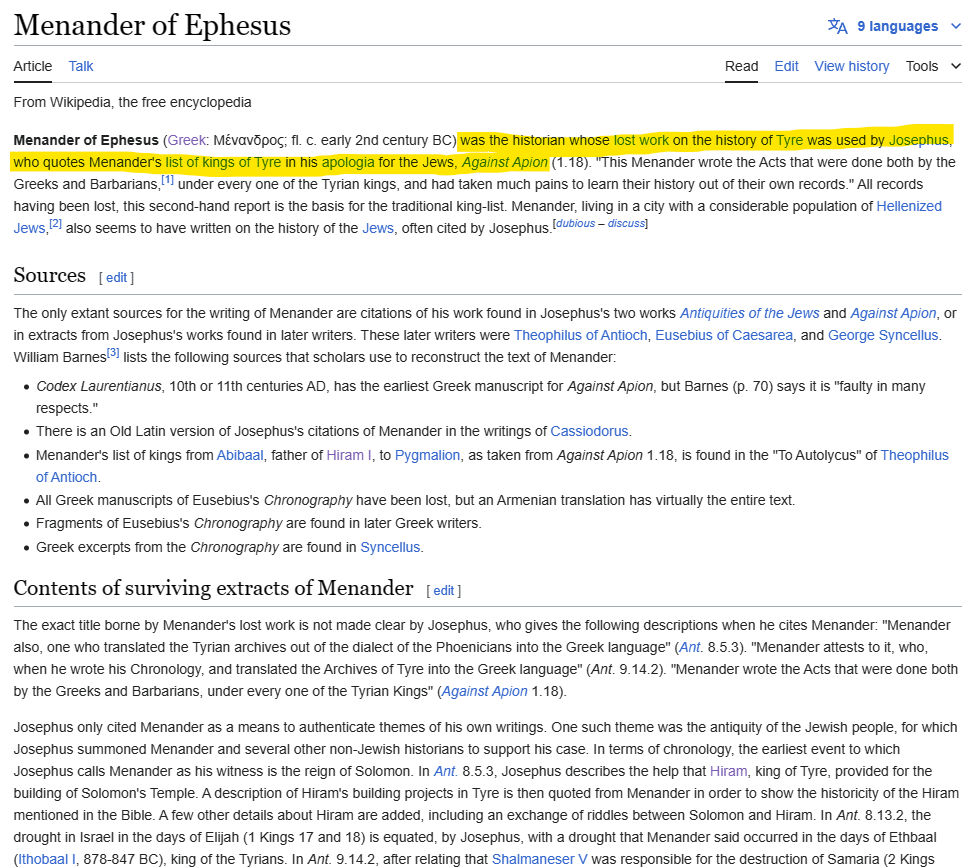
Task: Open Antiquities of the Jews link
Action: click(749, 313)
